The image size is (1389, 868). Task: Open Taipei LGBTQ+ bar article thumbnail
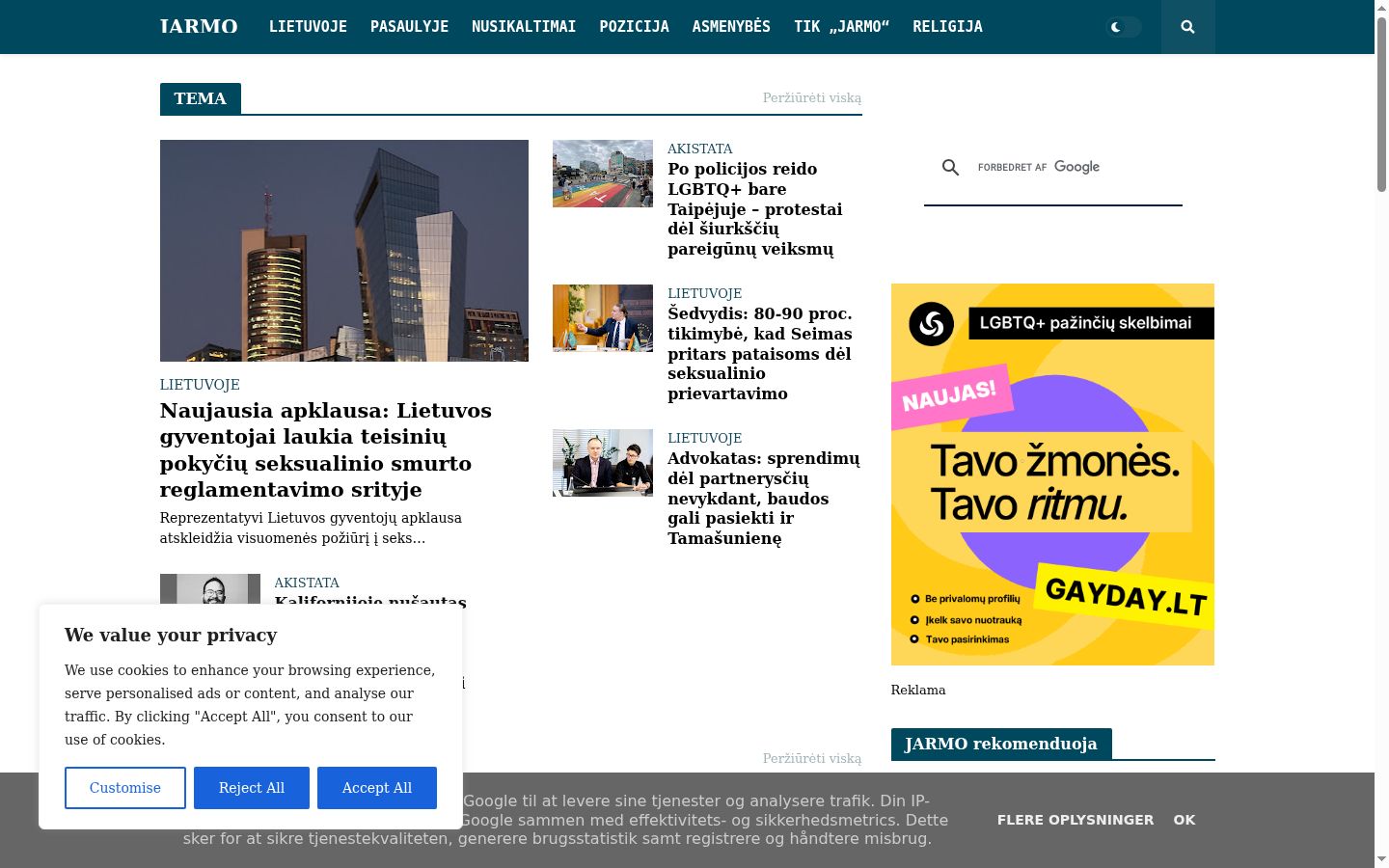[x=603, y=174]
